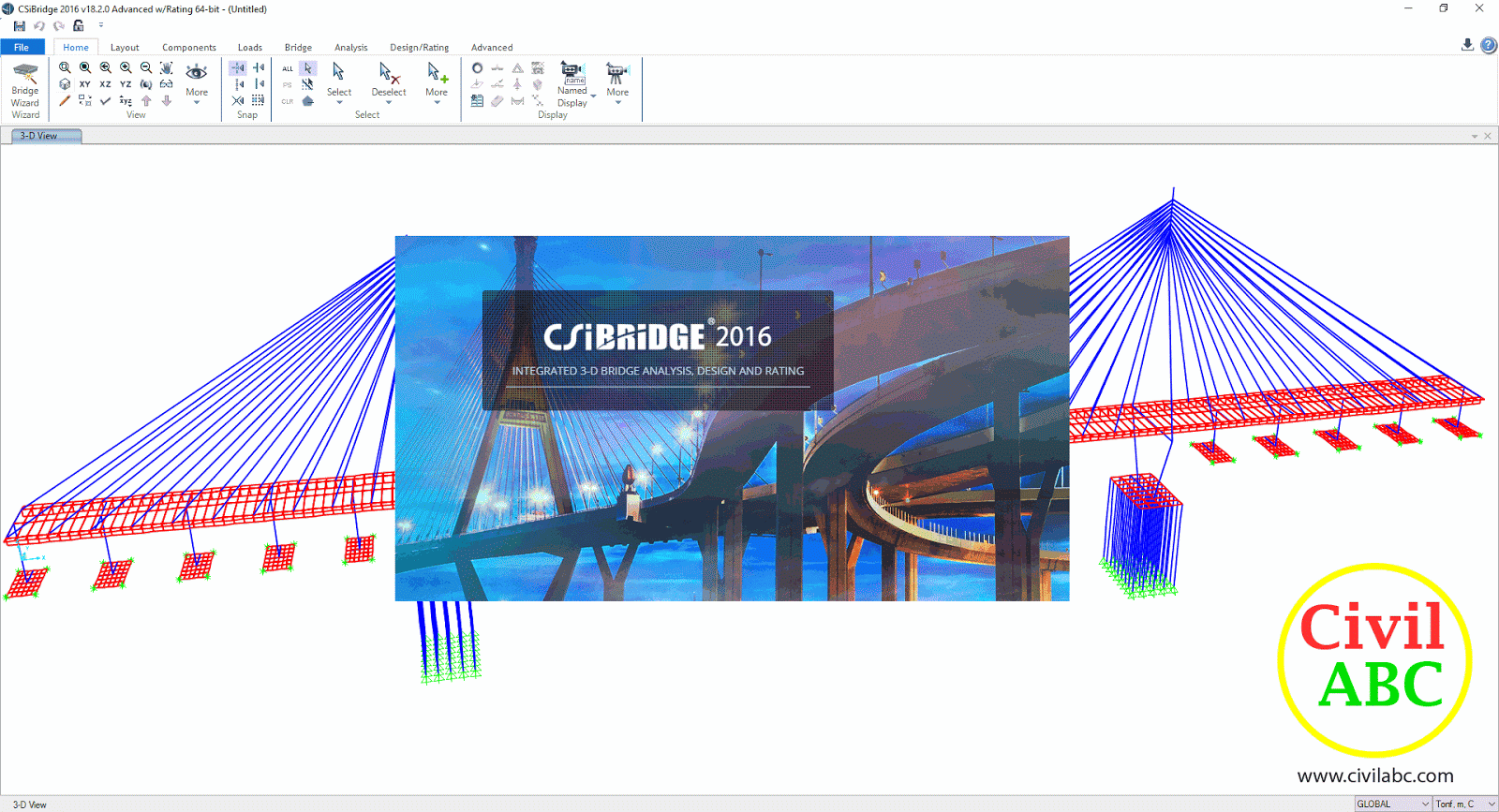Viewport: 1499px width, 812px height.
Task: Open the Design/Rating ribbon tab
Action: tap(420, 47)
